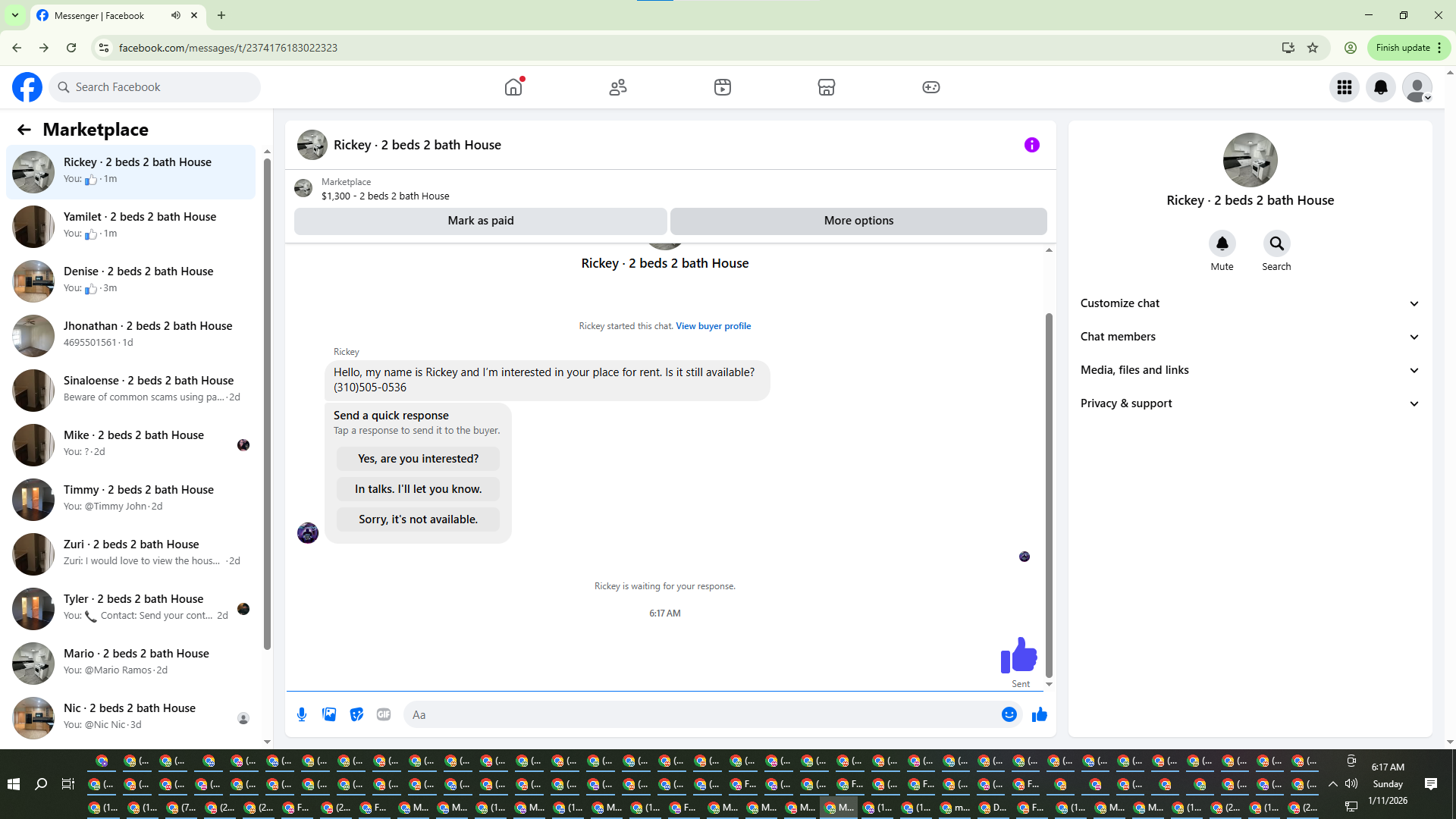This screenshot has width=1456, height=819.
Task: Click the More options button
Action: click(x=858, y=221)
